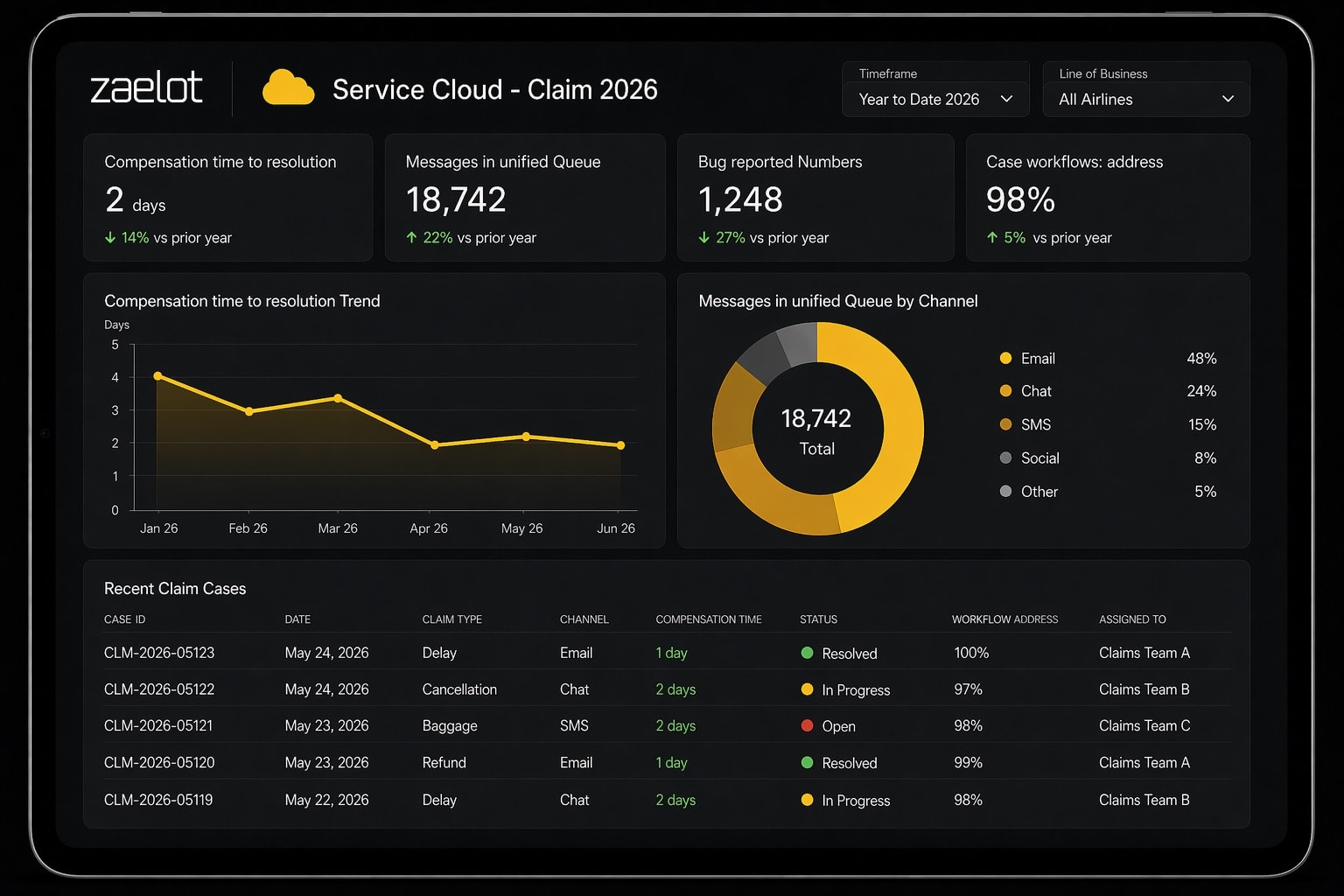
Task: Open case CLM-2026-05120
Action: (159, 762)
